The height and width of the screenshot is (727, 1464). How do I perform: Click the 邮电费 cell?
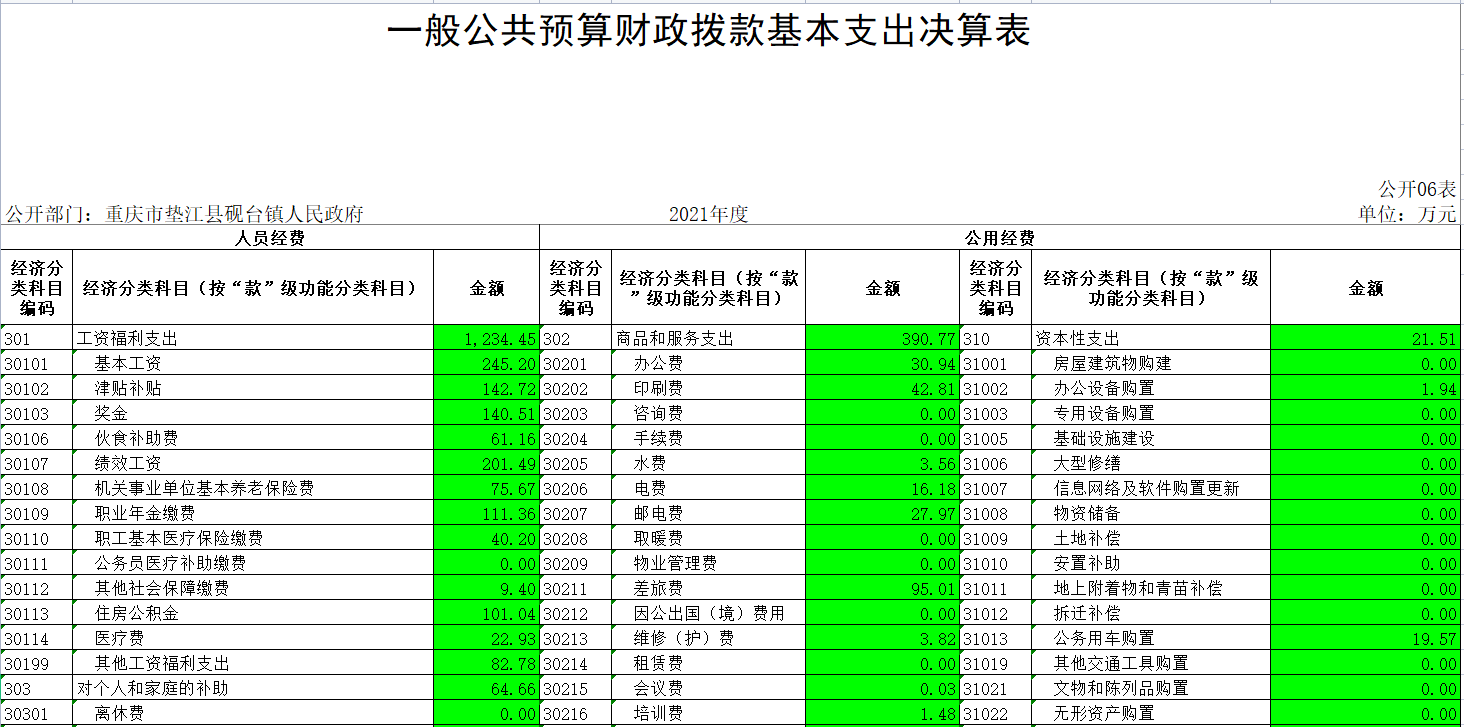pos(708,513)
